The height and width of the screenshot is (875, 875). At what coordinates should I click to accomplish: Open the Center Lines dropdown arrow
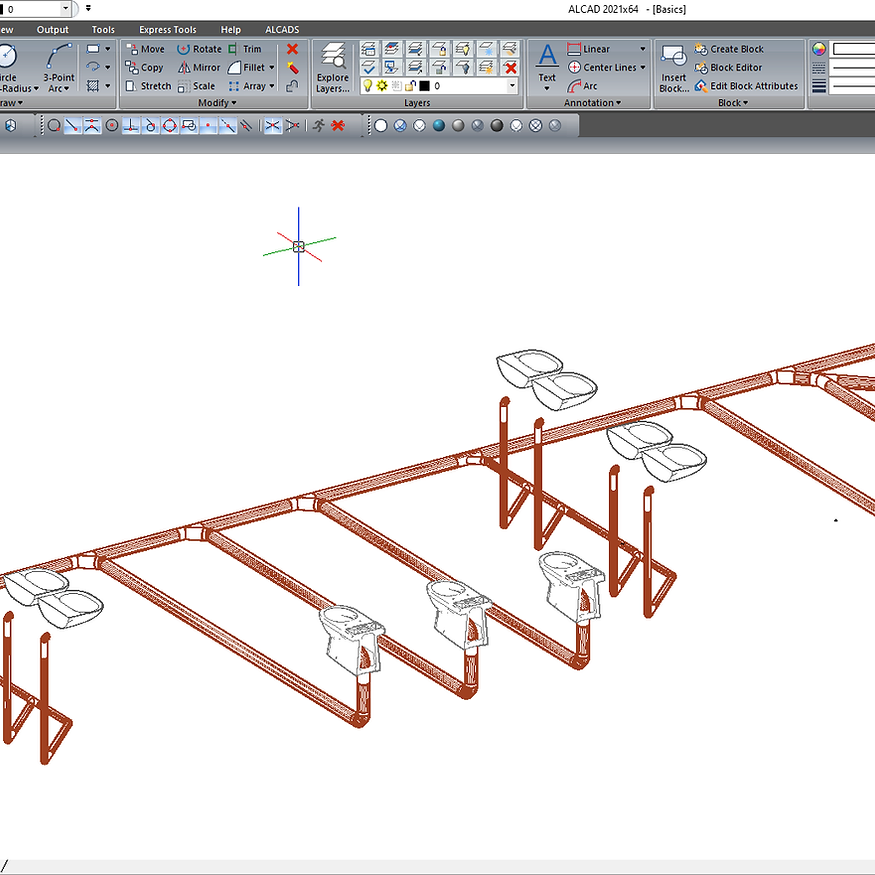coord(643,68)
